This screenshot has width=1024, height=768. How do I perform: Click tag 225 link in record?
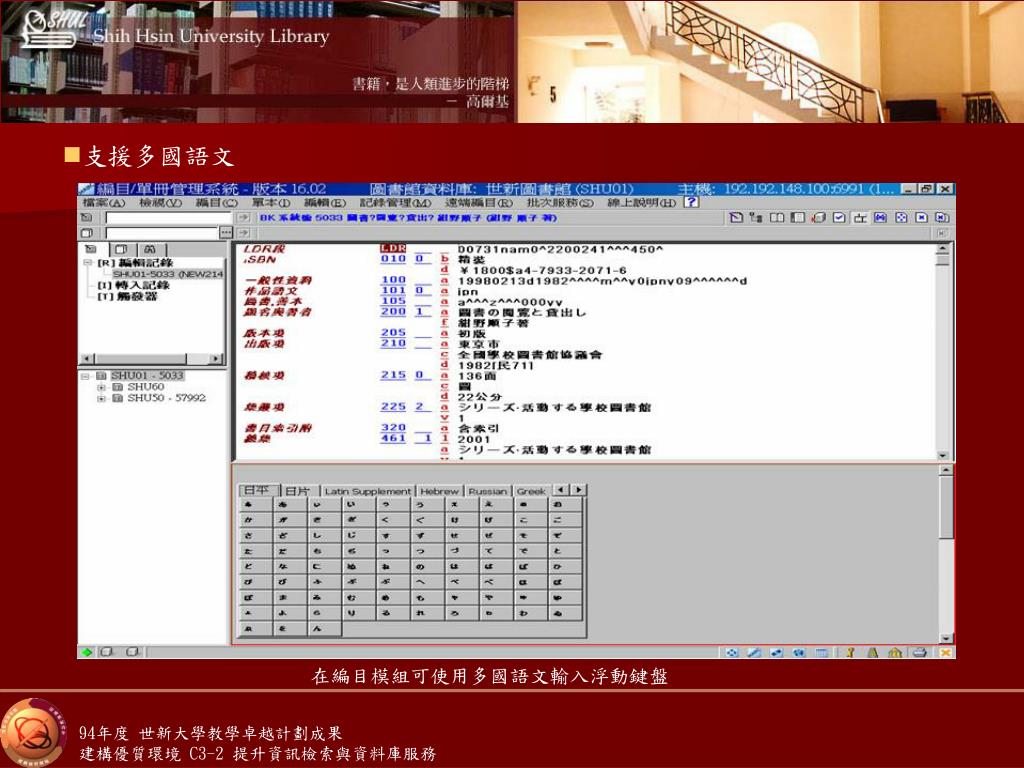(x=393, y=406)
